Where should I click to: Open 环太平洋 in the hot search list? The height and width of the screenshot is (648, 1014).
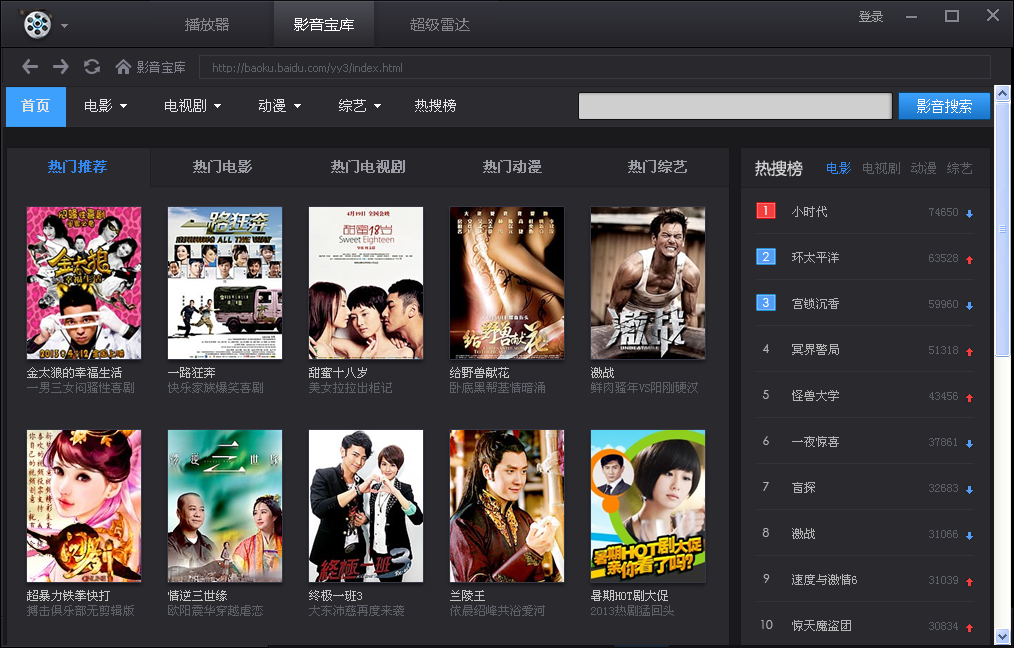(815, 257)
